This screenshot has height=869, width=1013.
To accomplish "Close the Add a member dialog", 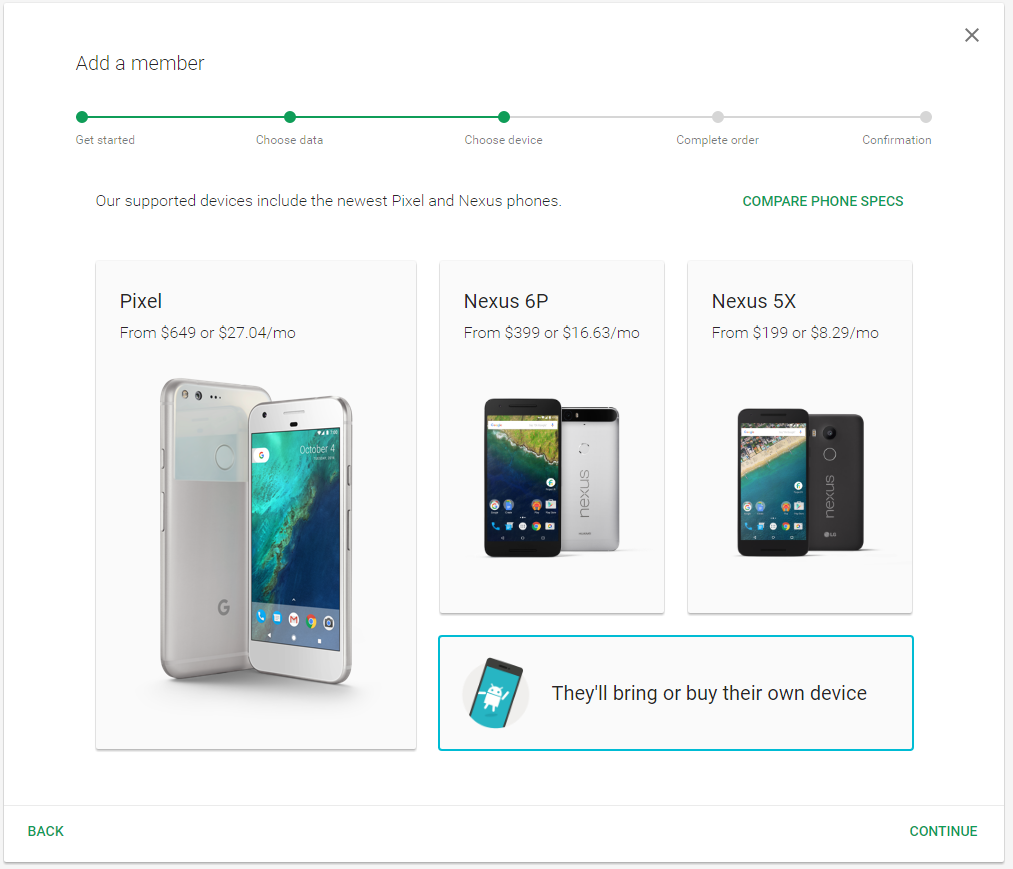I will coord(972,35).
